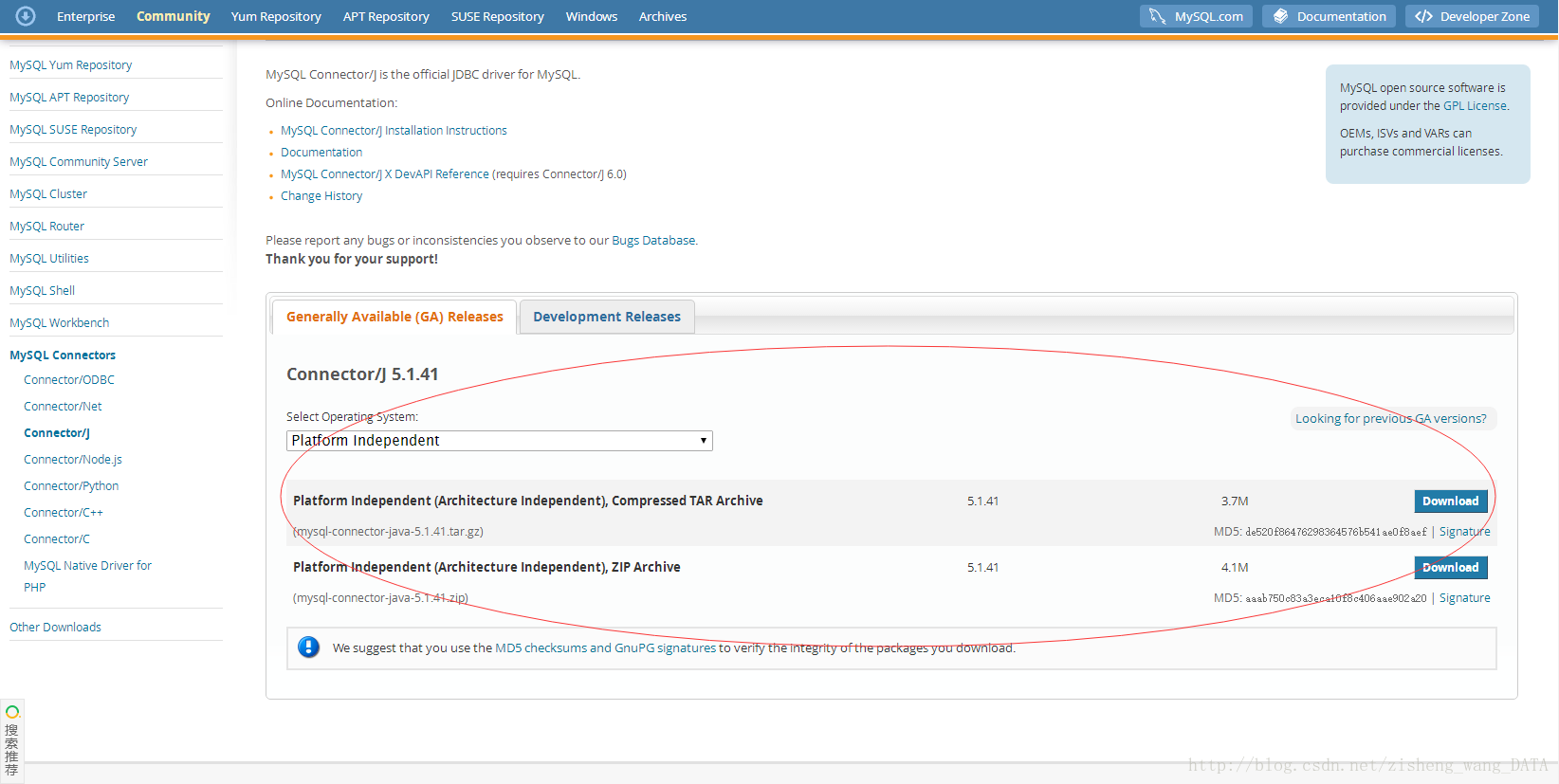Image resolution: width=1559 pixels, height=784 pixels.
Task: Open MySQL Utilities in sidebar
Action: 49,259
